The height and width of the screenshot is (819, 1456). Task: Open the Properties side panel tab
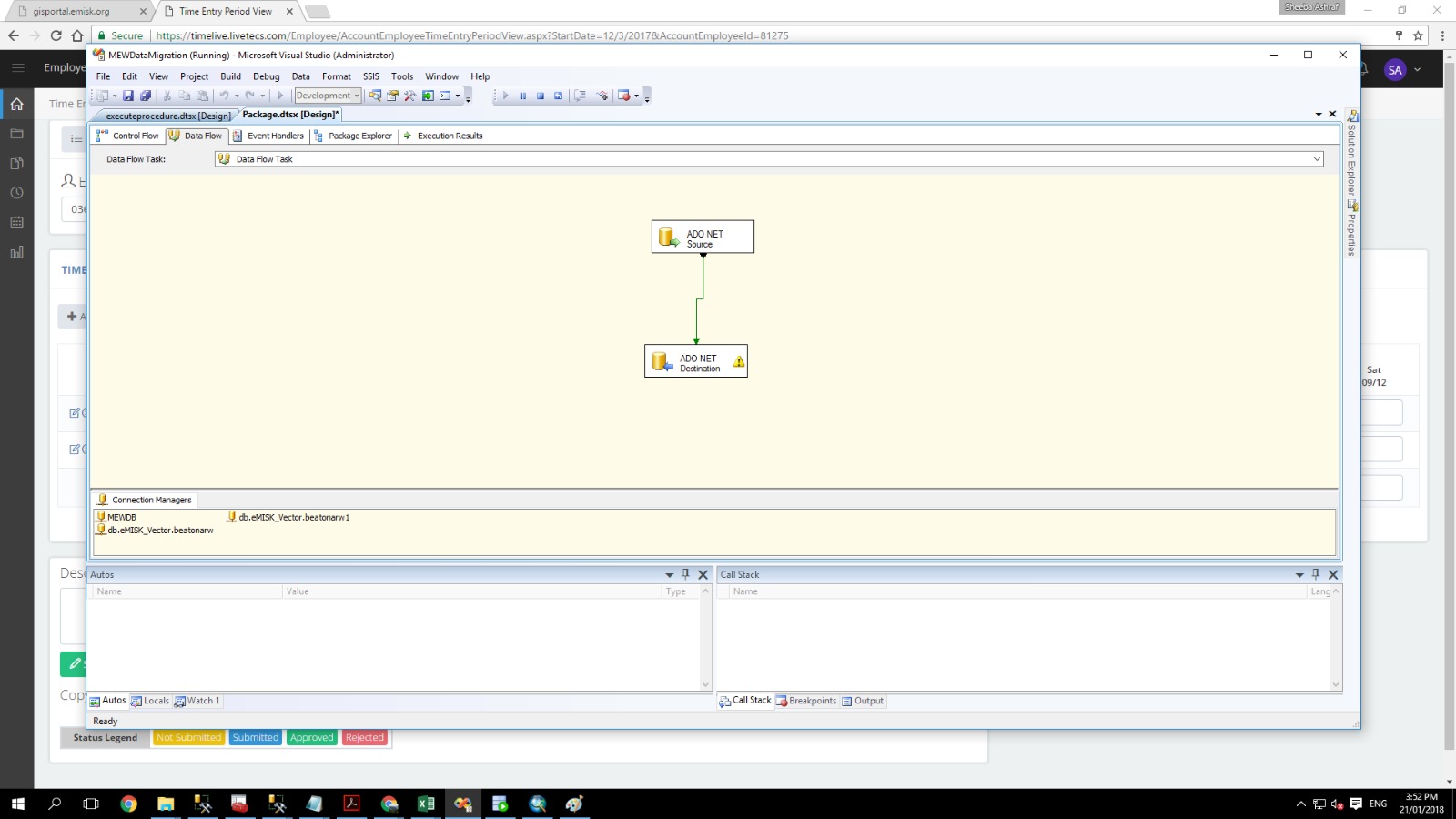point(1352,227)
